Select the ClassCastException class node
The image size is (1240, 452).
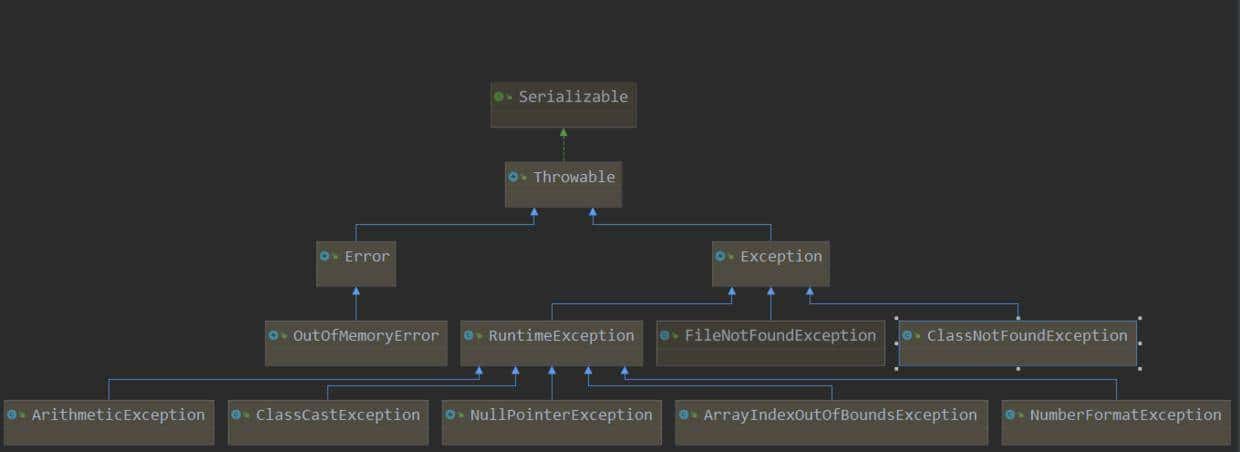[329, 422]
